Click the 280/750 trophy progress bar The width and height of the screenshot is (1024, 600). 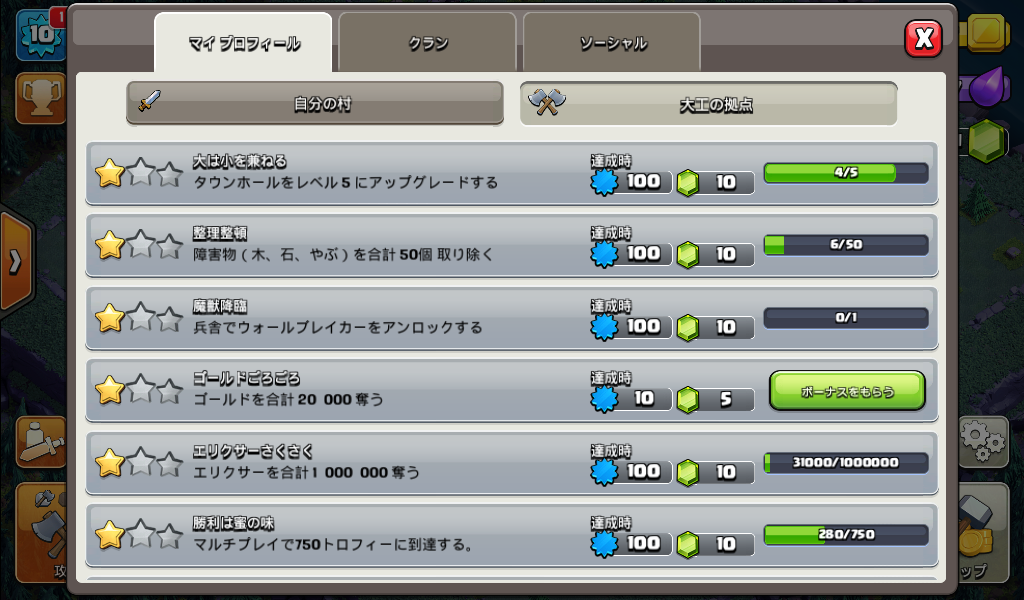(846, 535)
